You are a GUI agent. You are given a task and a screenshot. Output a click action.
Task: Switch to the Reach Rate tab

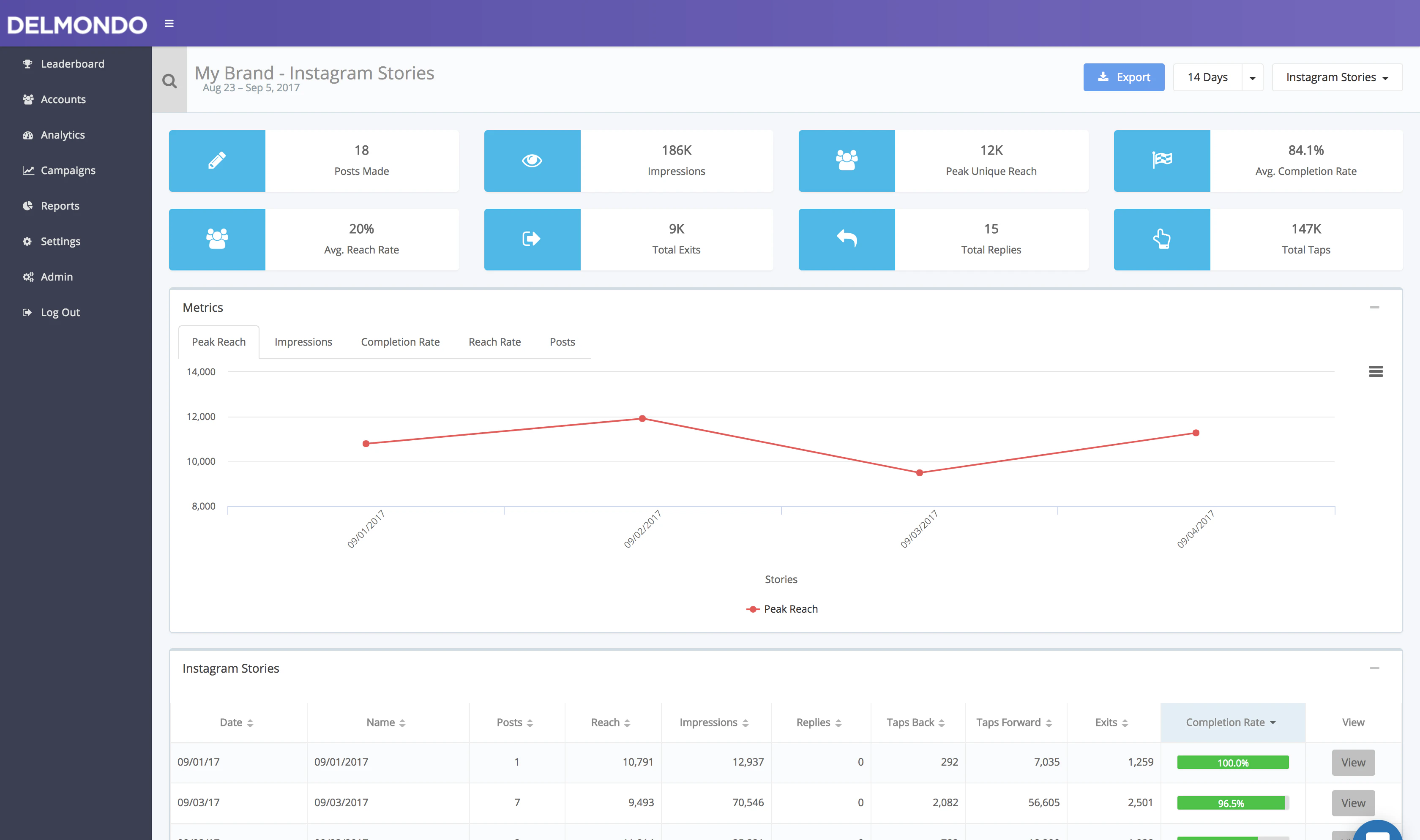coord(494,341)
